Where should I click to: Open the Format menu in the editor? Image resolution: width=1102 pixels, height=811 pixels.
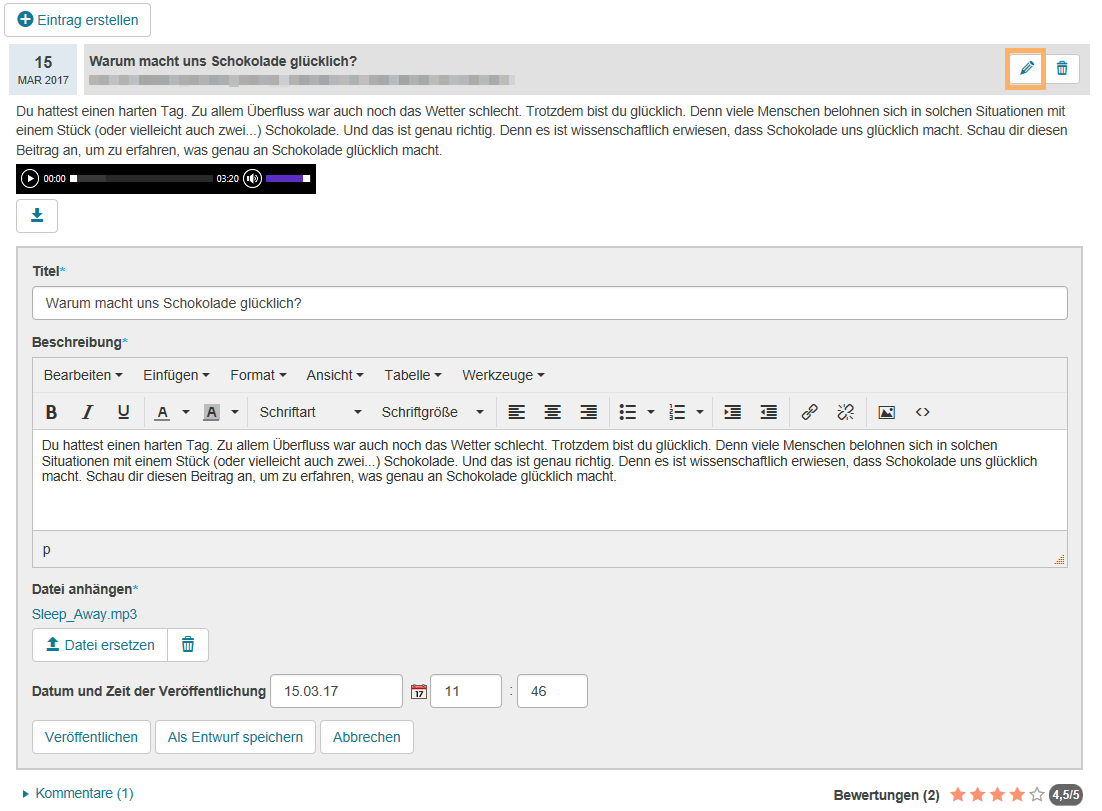257,375
